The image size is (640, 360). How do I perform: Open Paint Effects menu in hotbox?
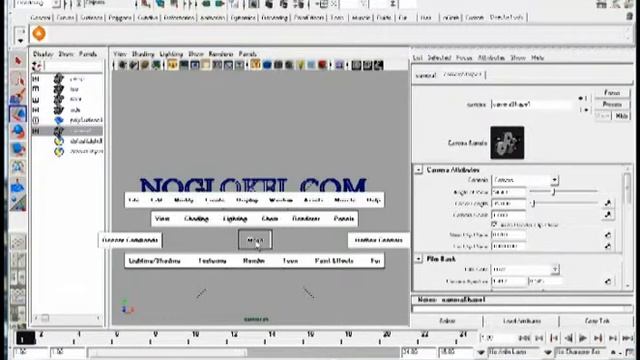334,261
